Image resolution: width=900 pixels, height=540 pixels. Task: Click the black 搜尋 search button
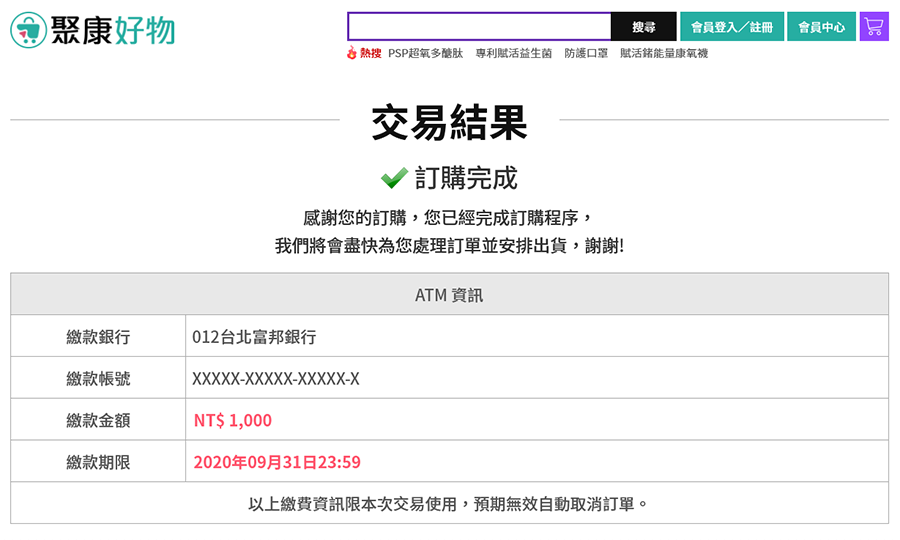[x=643, y=26]
